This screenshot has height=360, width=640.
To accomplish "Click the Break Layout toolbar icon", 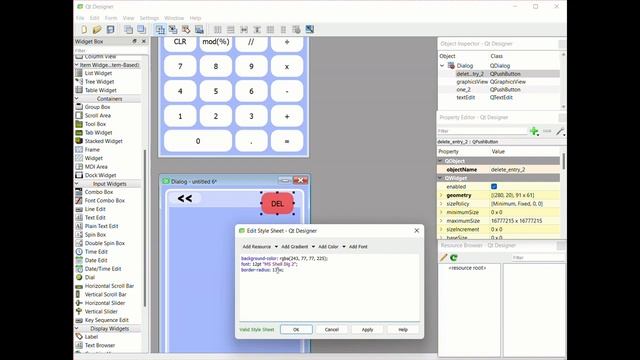I will 296,29.
